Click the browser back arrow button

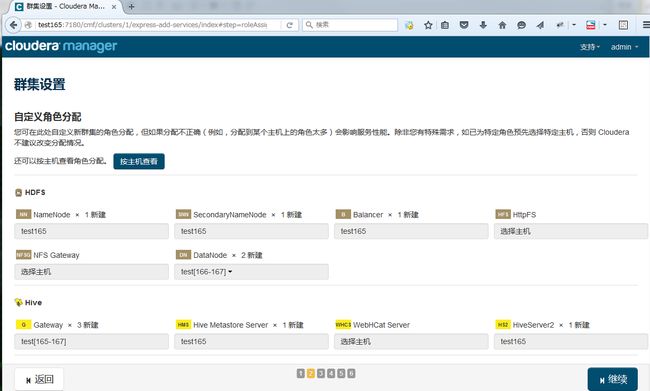click(x=13, y=25)
